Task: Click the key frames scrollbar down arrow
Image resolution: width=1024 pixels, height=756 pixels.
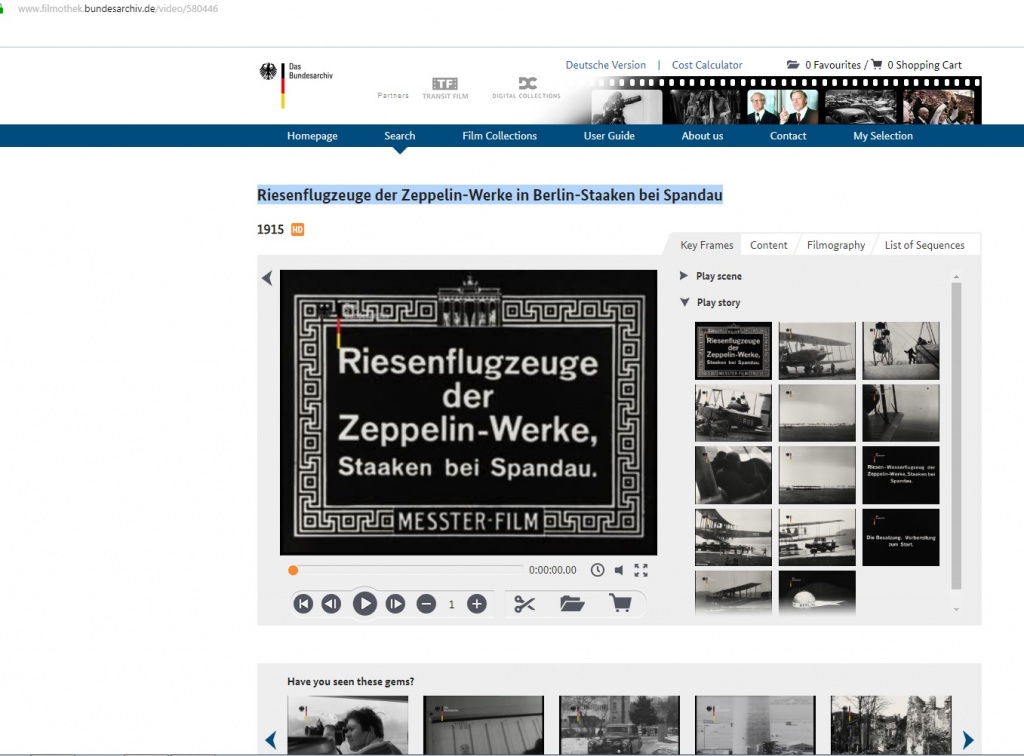Action: (956, 609)
